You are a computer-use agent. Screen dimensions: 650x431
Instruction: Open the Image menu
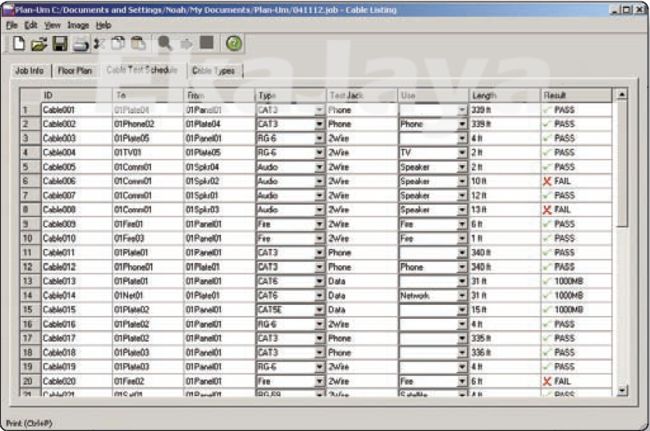(x=78, y=23)
